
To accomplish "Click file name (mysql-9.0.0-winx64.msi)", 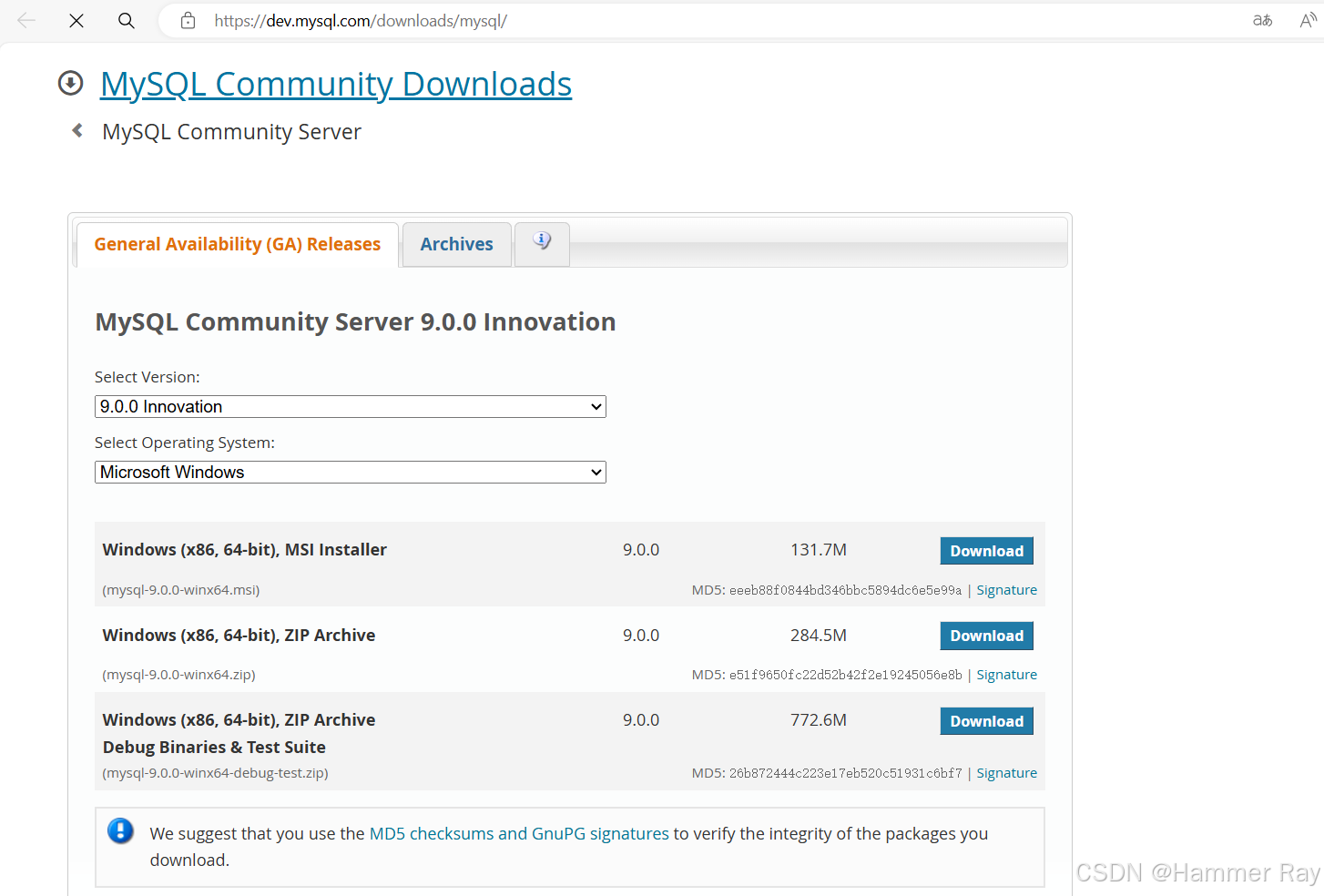I will click(x=181, y=590).
